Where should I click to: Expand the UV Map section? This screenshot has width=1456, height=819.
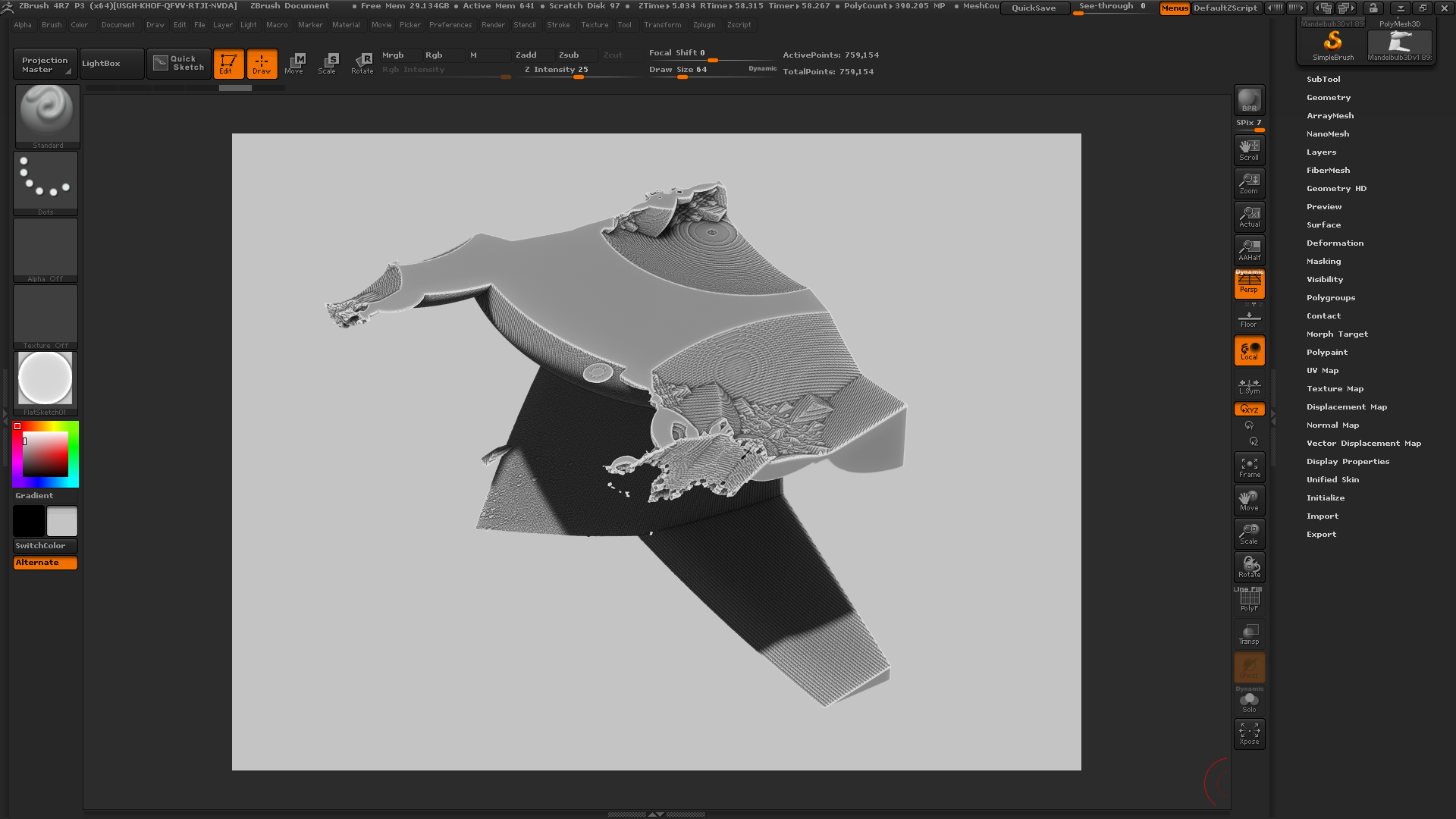[x=1323, y=370]
